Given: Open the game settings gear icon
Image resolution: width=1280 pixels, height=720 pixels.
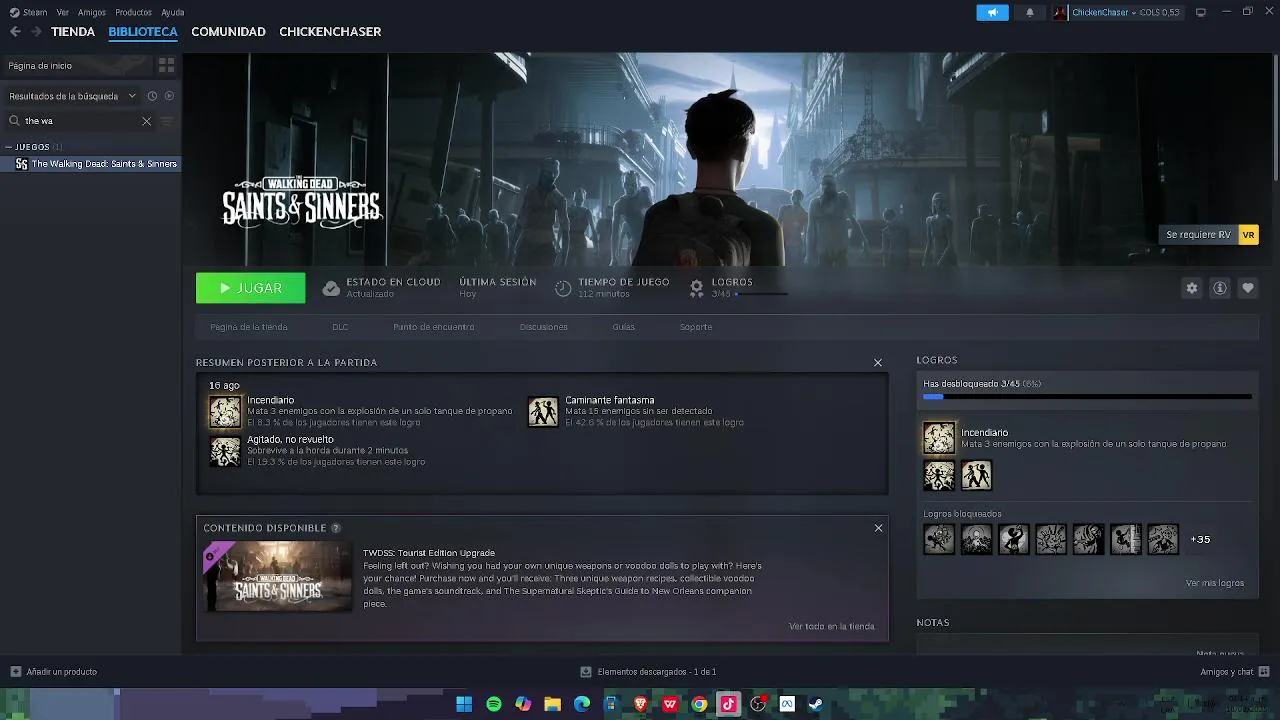Looking at the screenshot, I should 1191,288.
